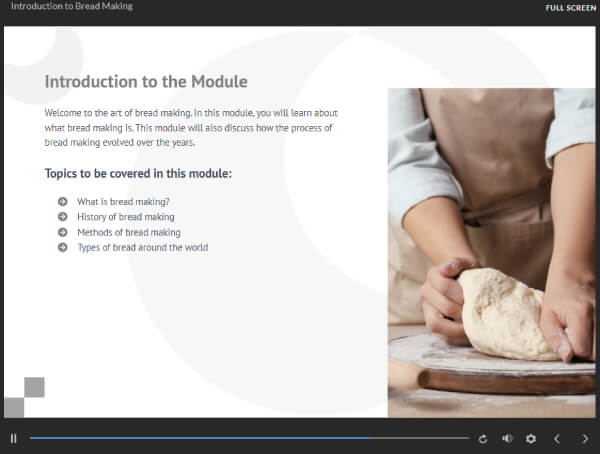Viewport: 600px width, 454px height.
Task: Select 'Types of bread around the world' topic
Action: 143,248
